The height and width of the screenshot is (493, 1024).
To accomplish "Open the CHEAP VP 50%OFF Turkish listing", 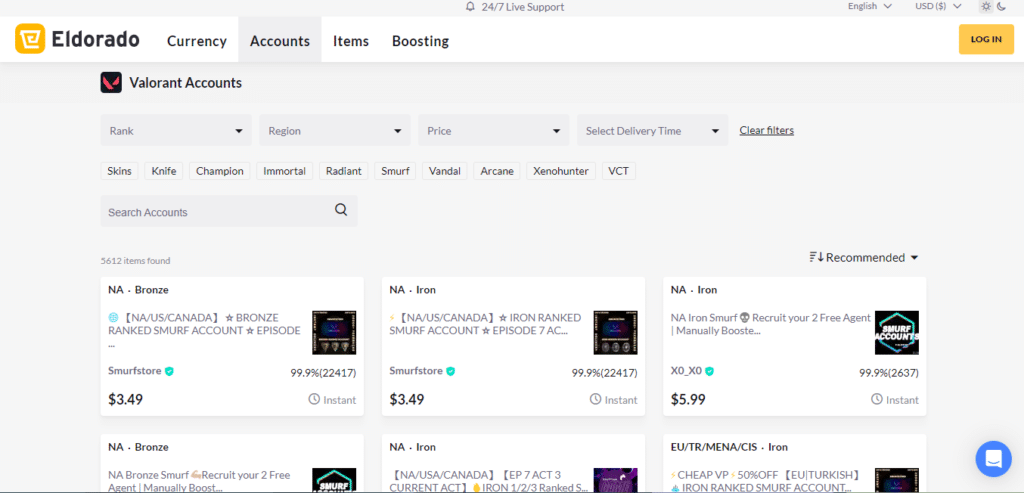I will coord(765,481).
